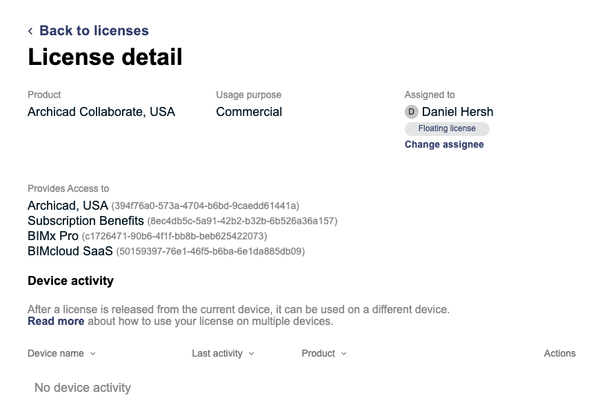Click the Daniel Hersh avatar icon
The image size is (600, 414).
point(411,112)
